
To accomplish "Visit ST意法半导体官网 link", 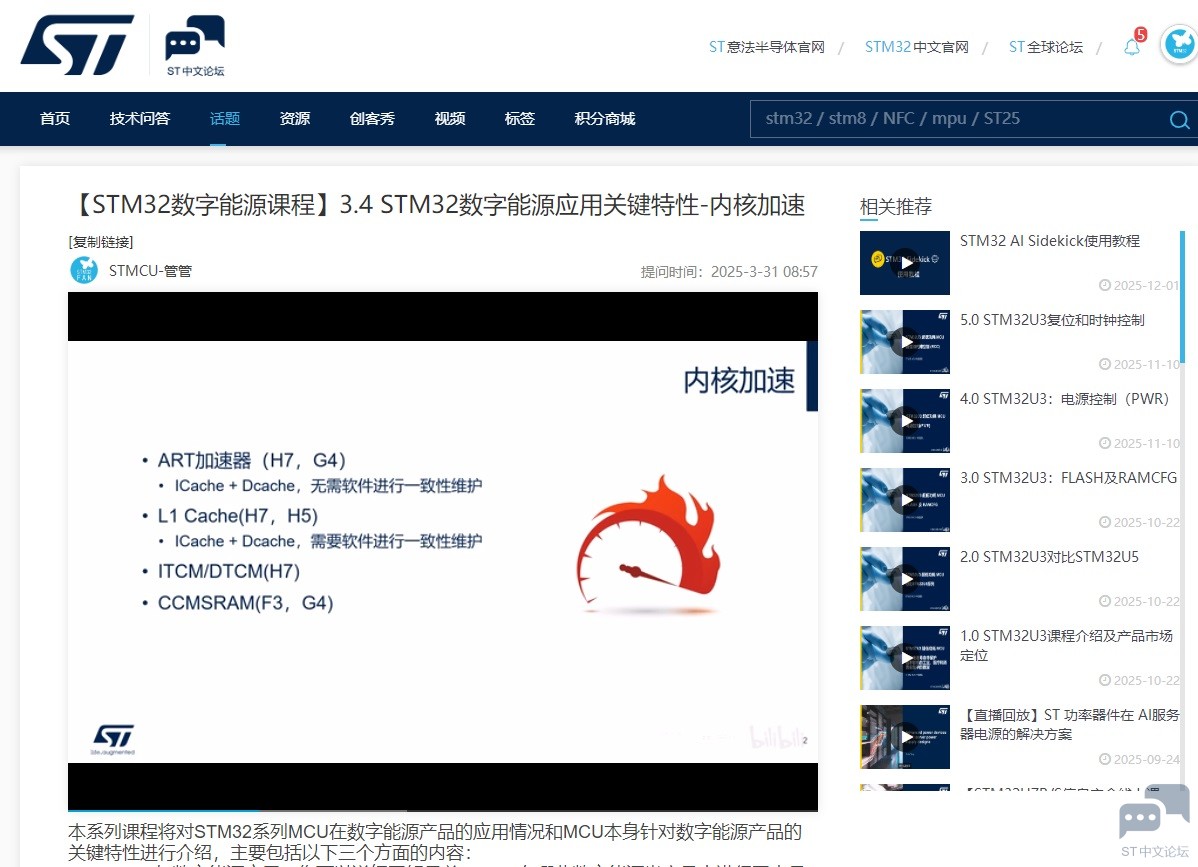I will [x=766, y=47].
